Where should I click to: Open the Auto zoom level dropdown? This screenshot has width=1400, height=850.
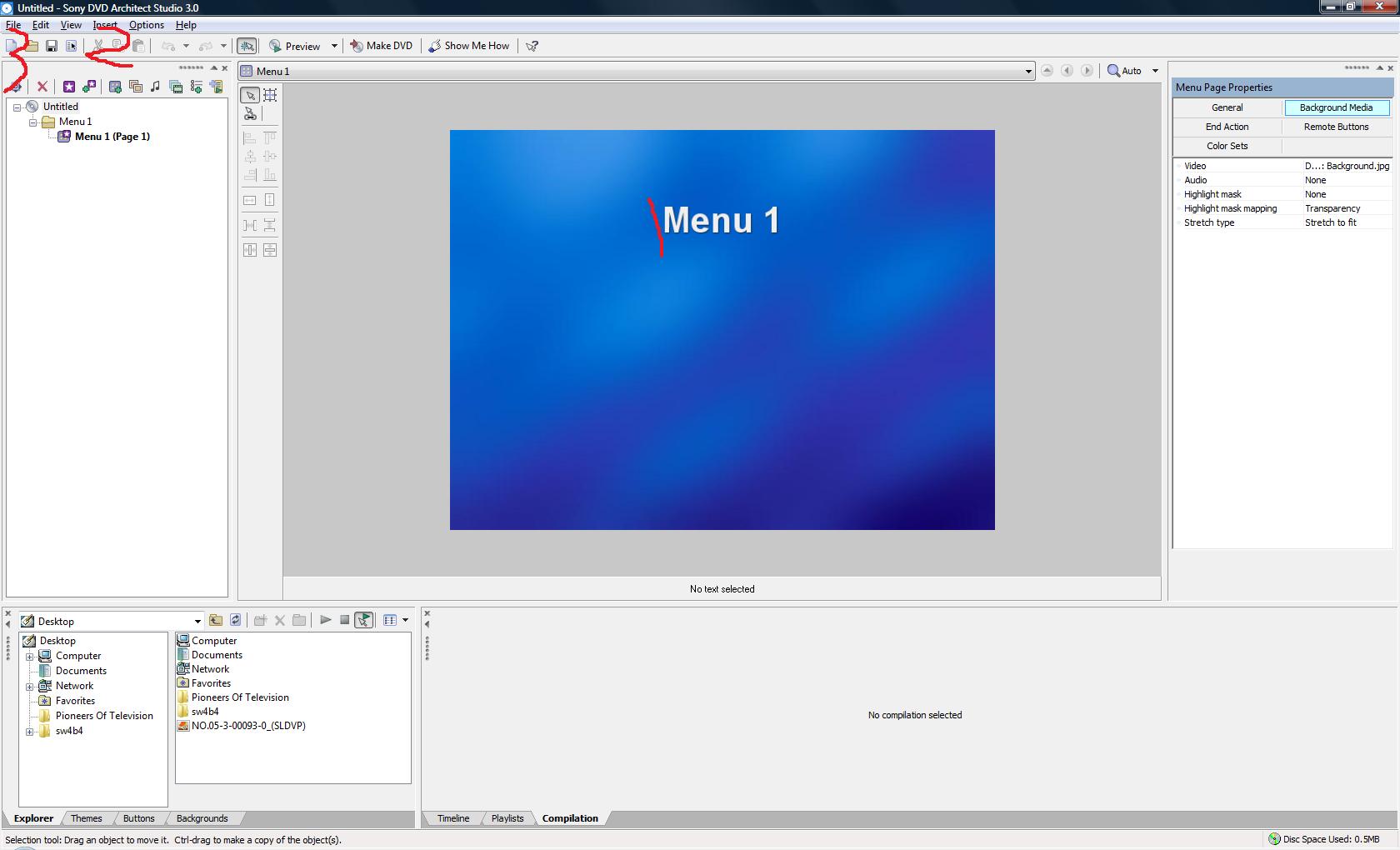[1155, 71]
